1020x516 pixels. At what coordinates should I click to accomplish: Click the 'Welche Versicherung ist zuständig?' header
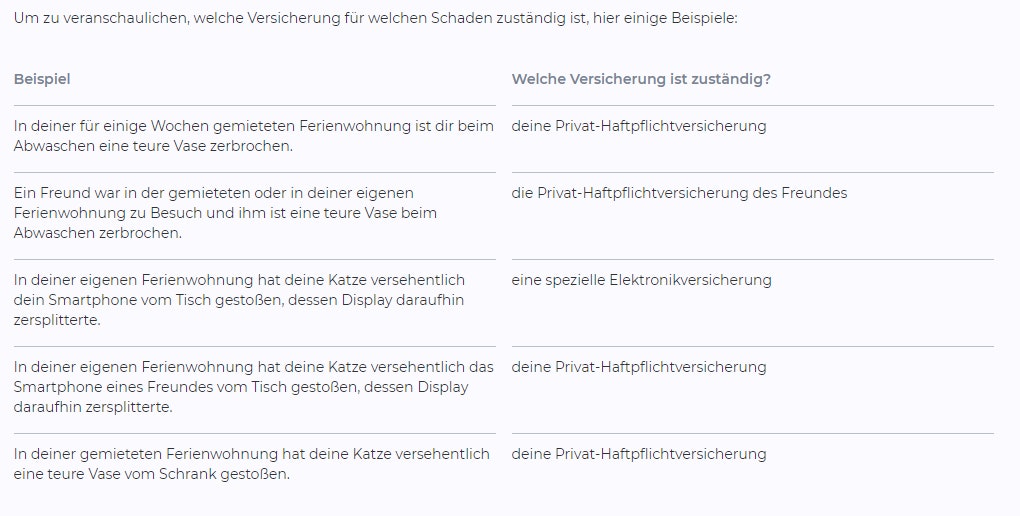point(641,79)
